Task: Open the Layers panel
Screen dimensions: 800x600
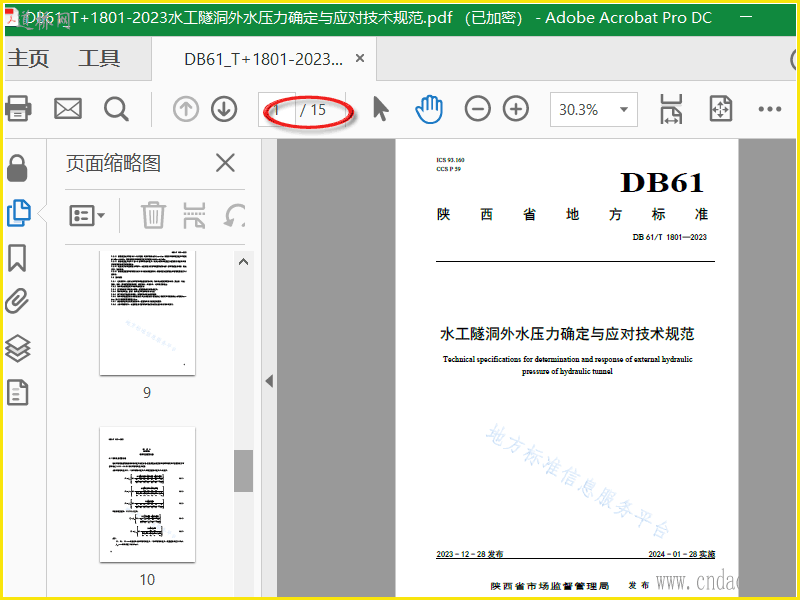Action: tap(18, 348)
